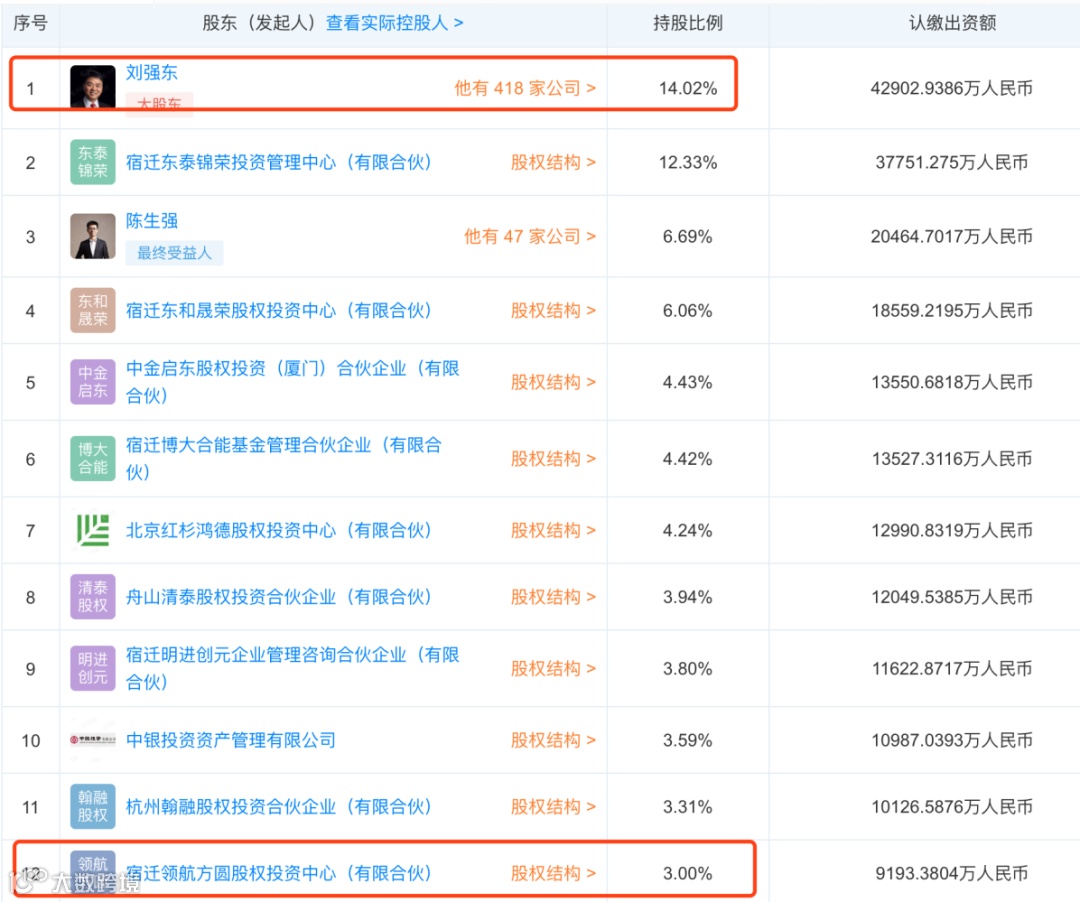Open 中金启东股权投资（厦门）合伙企业 link

[x=293, y=381]
